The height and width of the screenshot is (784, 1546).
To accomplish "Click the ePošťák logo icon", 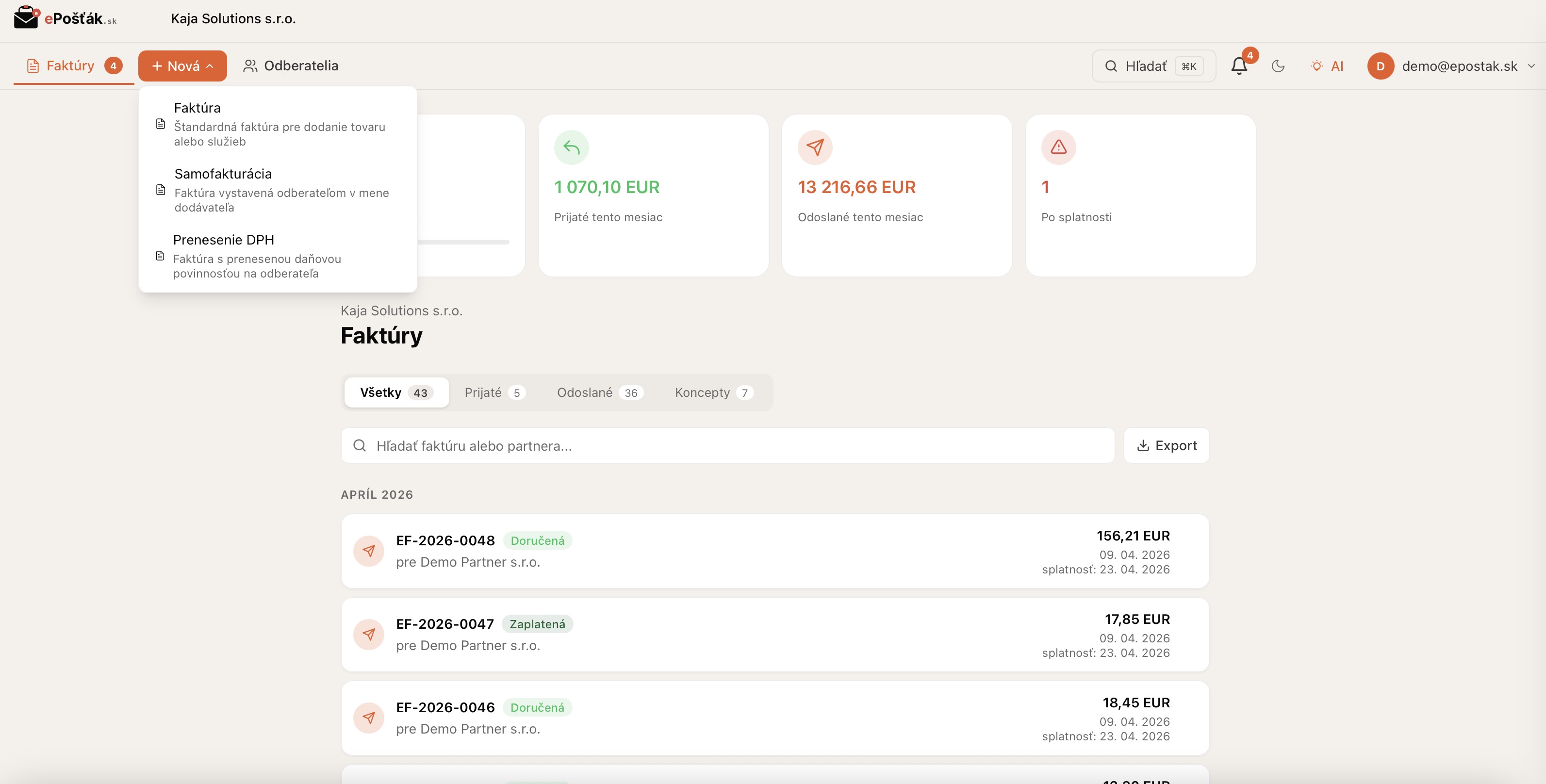I will pos(25,18).
